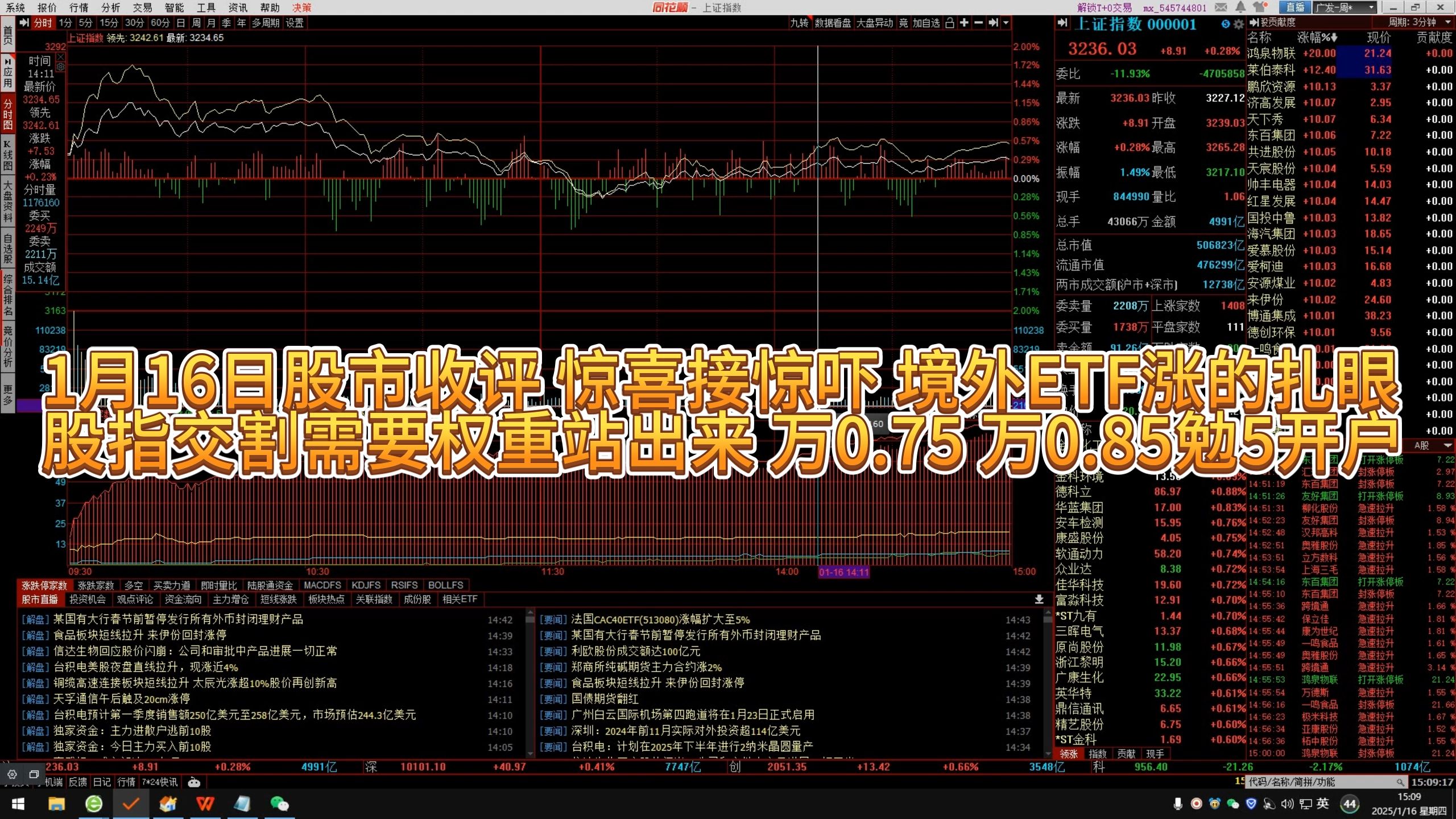
Task: Switch to the 资金流向 tab
Action: 183,599
